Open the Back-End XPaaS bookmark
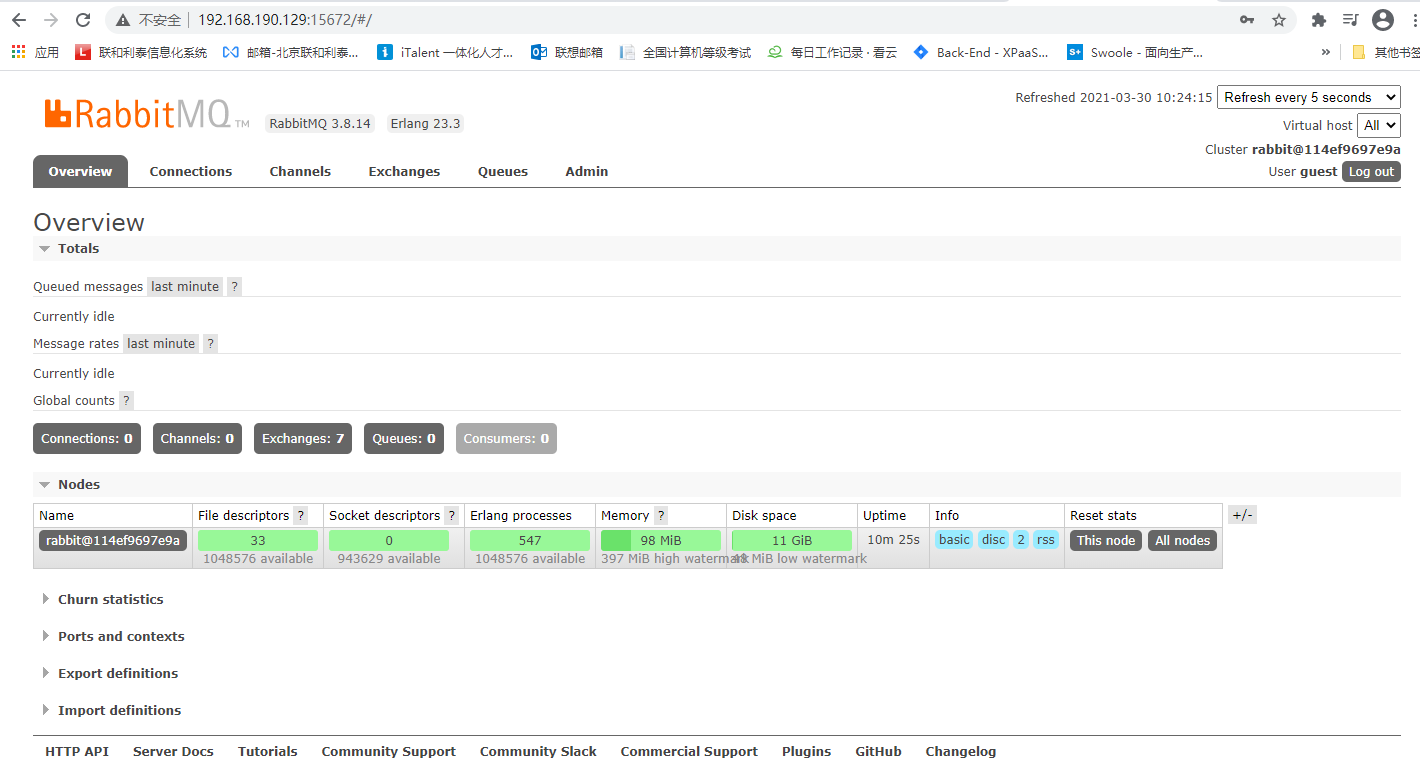Screen dimensions: 1420x780 pyautogui.click(x=982, y=52)
